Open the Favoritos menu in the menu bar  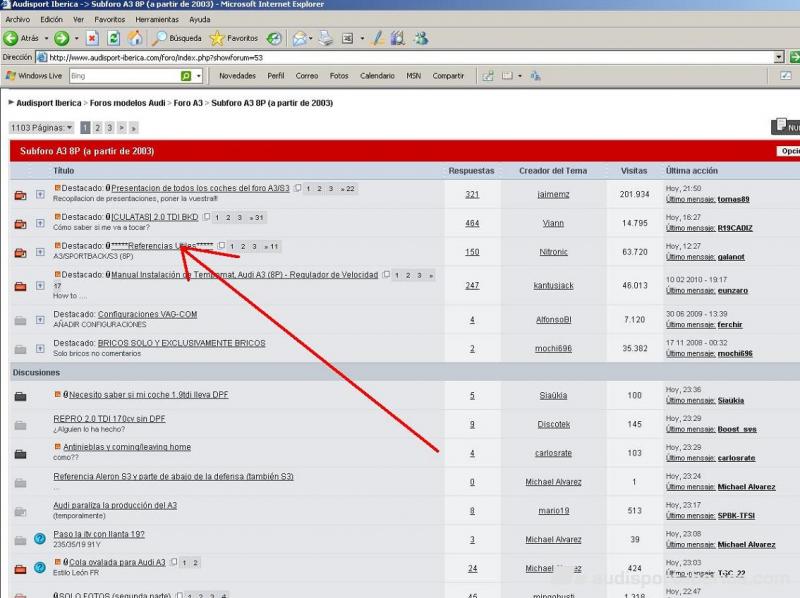(x=110, y=19)
